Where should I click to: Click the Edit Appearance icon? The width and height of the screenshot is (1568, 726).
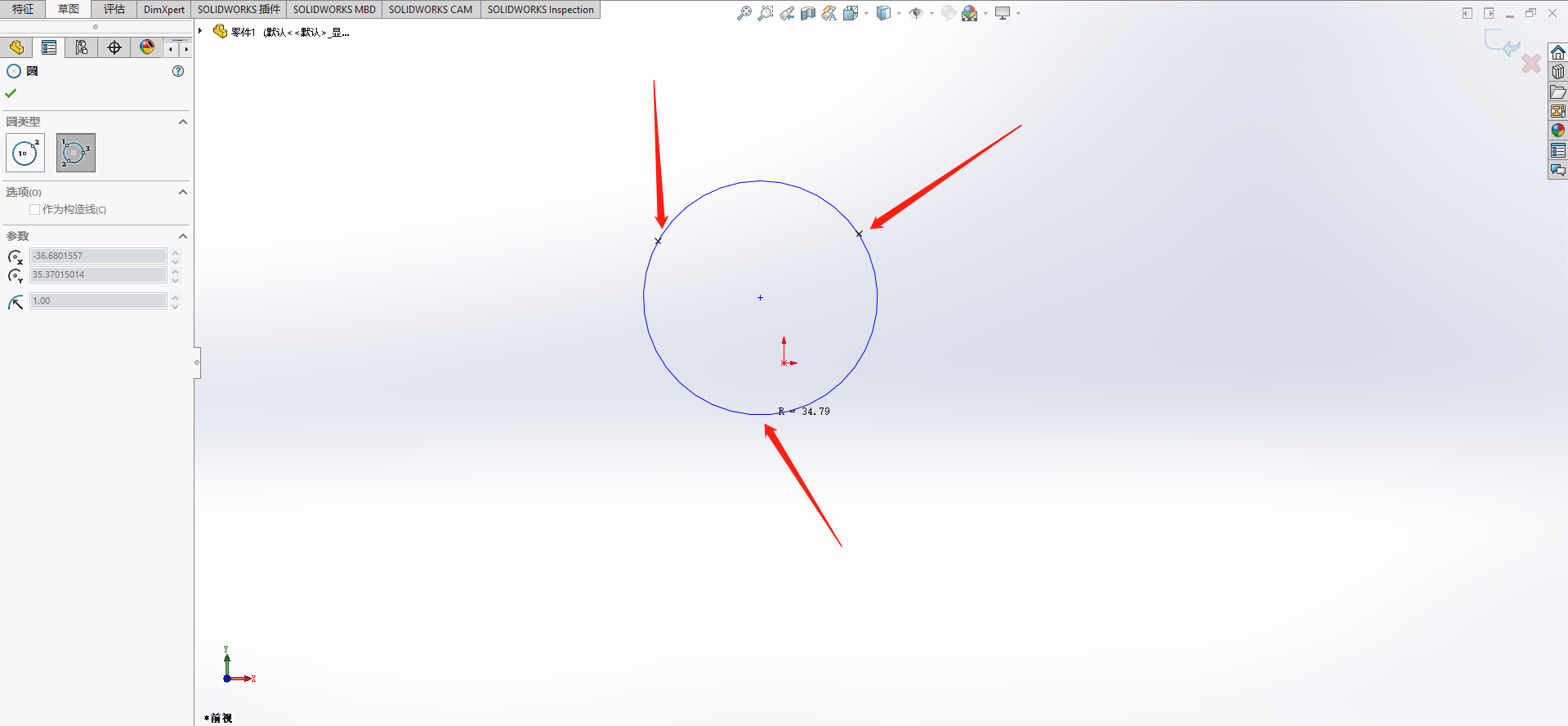click(x=948, y=13)
